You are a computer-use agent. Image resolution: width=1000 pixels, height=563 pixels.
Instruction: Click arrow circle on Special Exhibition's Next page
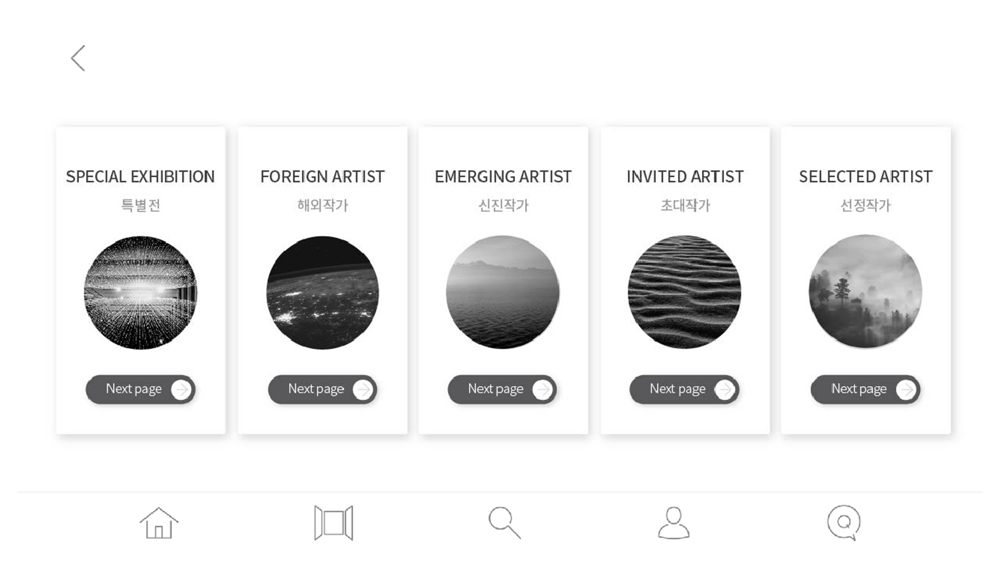click(181, 389)
